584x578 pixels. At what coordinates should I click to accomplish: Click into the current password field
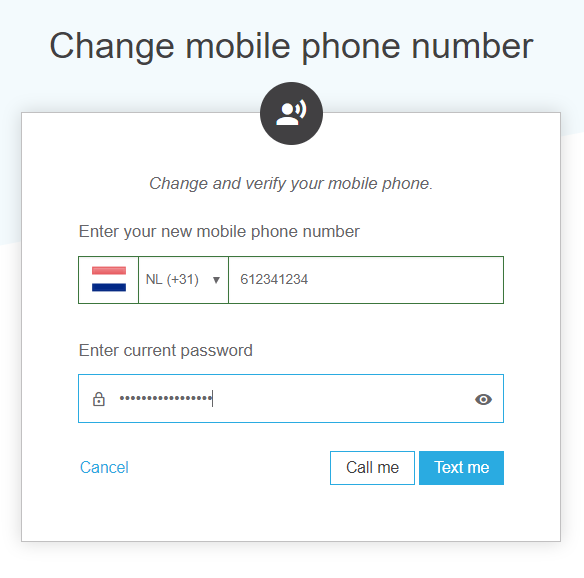pyautogui.click(x=291, y=398)
